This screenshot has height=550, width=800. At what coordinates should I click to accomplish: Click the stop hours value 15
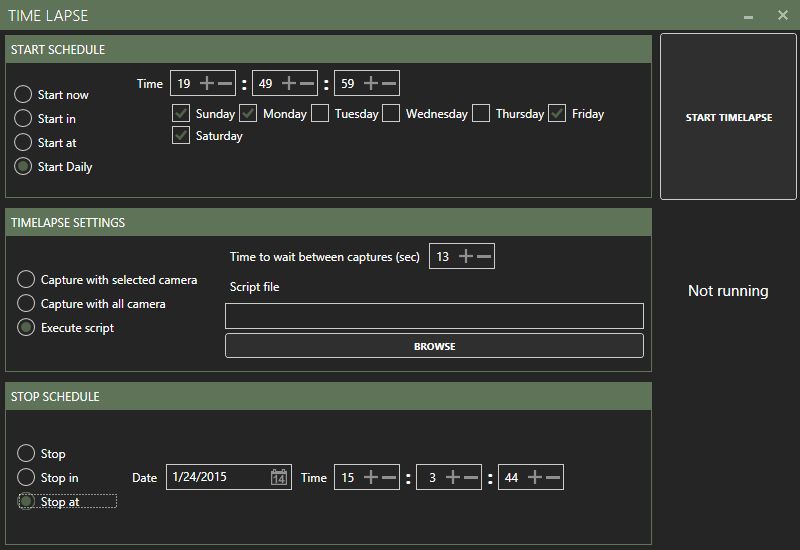348,477
